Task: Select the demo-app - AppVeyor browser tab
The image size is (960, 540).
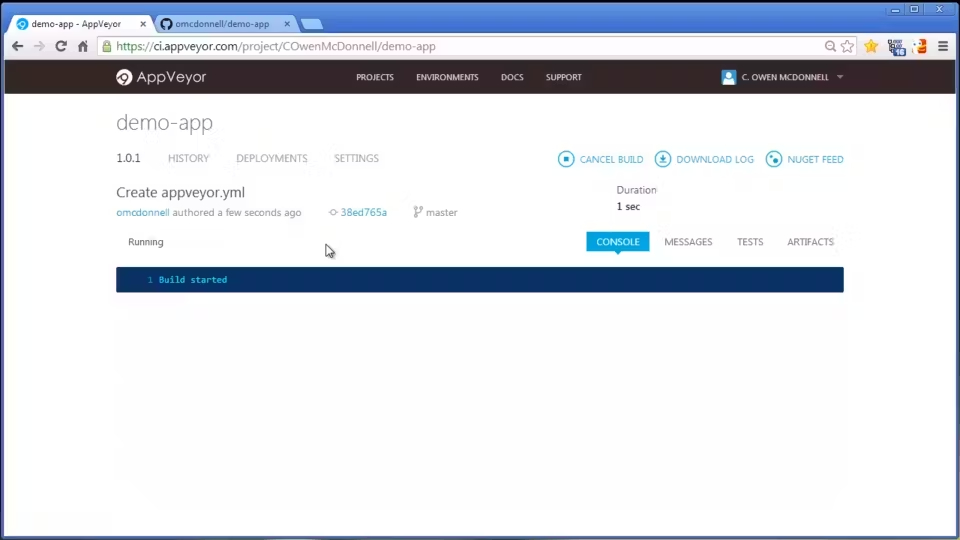Action: [77, 24]
